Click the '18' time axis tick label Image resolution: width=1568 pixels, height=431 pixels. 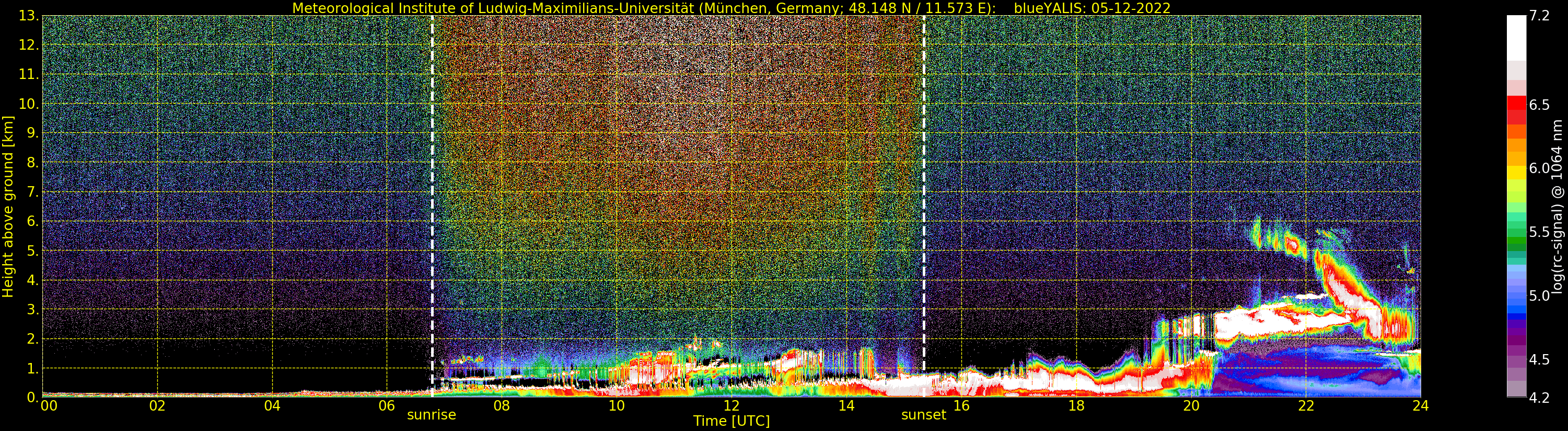point(1076,405)
